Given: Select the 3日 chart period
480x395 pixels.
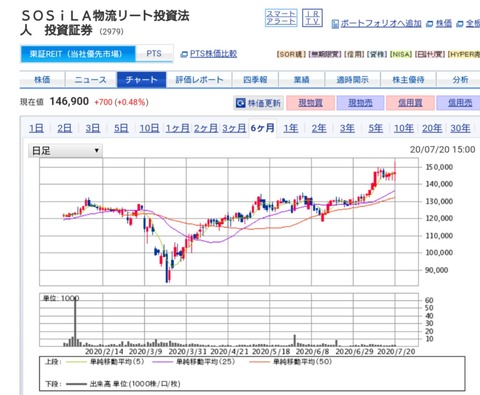Looking at the screenshot, I should (93, 128).
